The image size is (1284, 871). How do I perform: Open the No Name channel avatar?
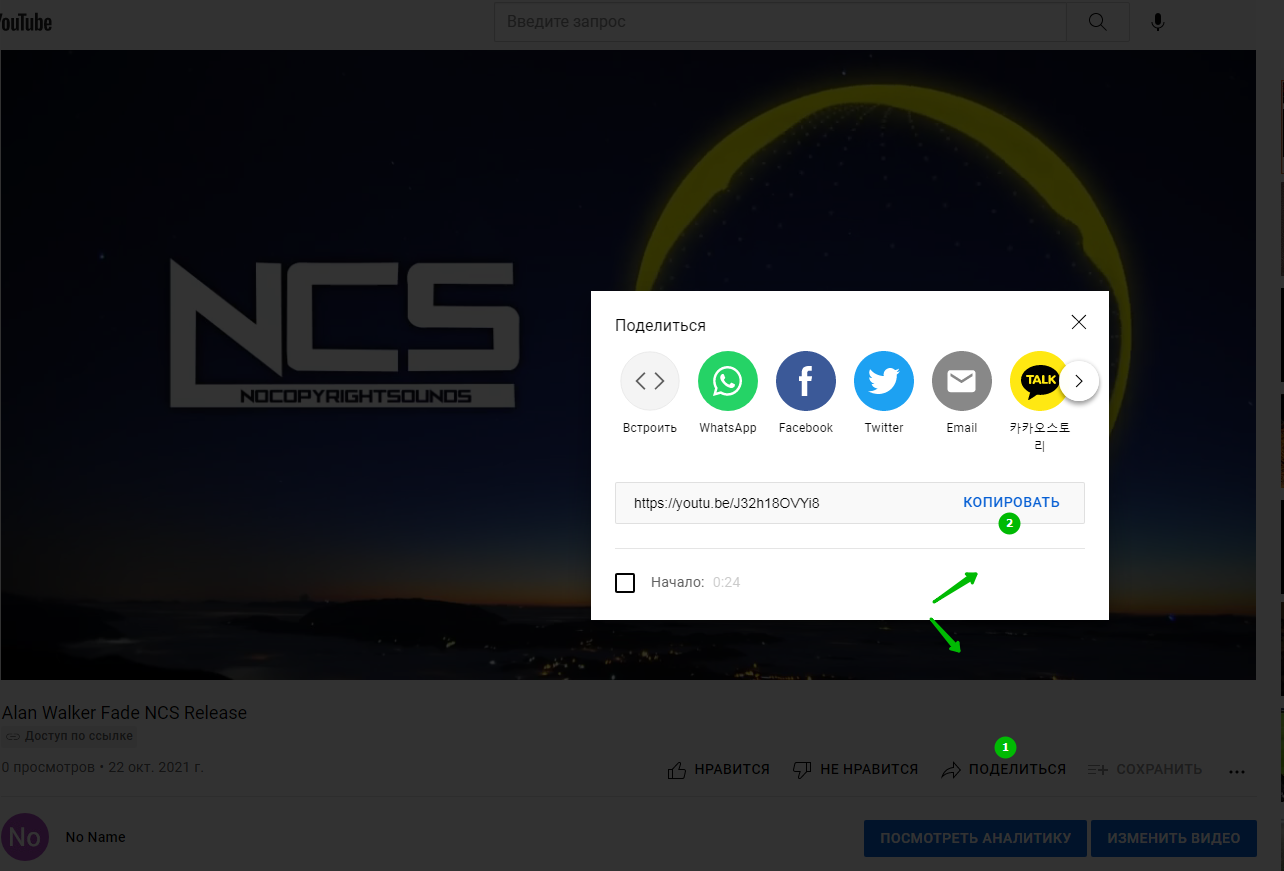click(x=24, y=837)
